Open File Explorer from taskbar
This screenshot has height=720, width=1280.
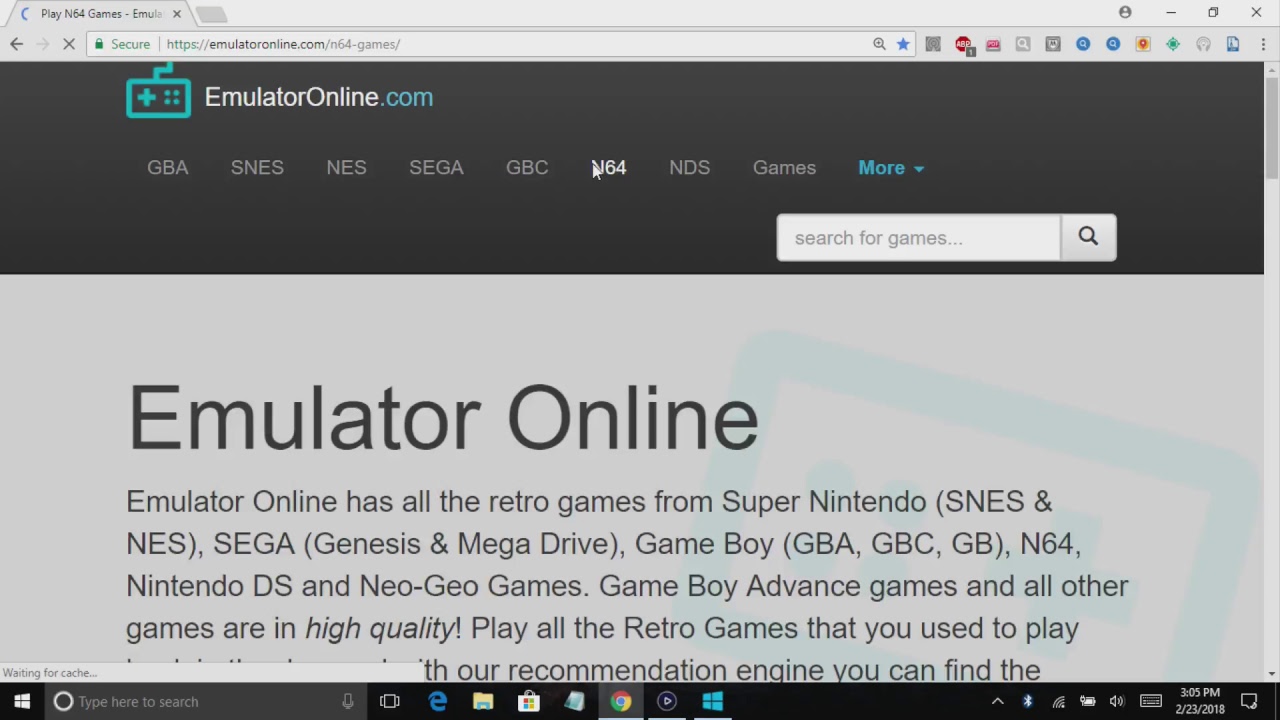[483, 701]
